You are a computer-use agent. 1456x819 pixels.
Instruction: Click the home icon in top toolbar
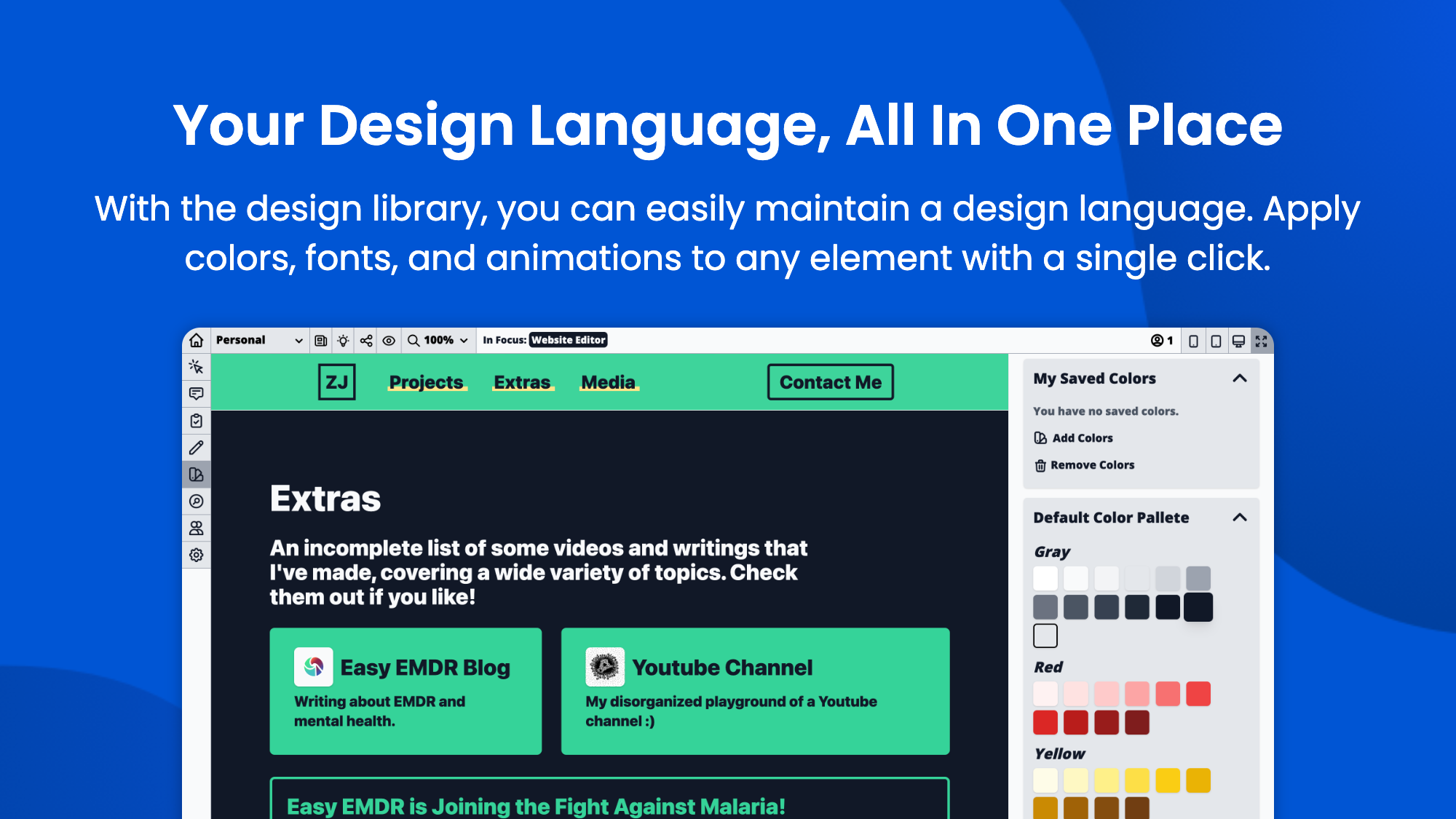point(197,341)
